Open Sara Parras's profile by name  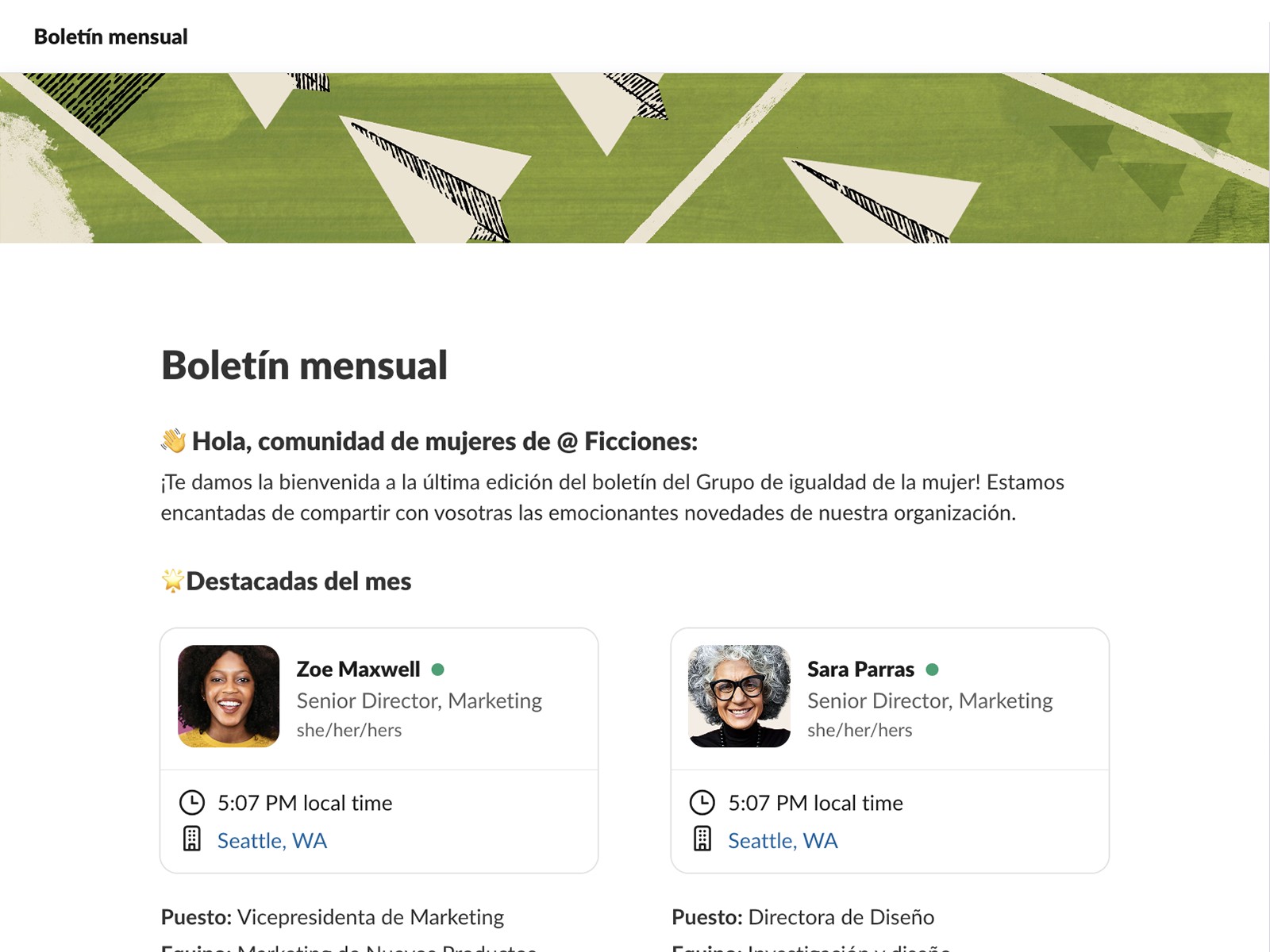pyautogui.click(x=860, y=670)
